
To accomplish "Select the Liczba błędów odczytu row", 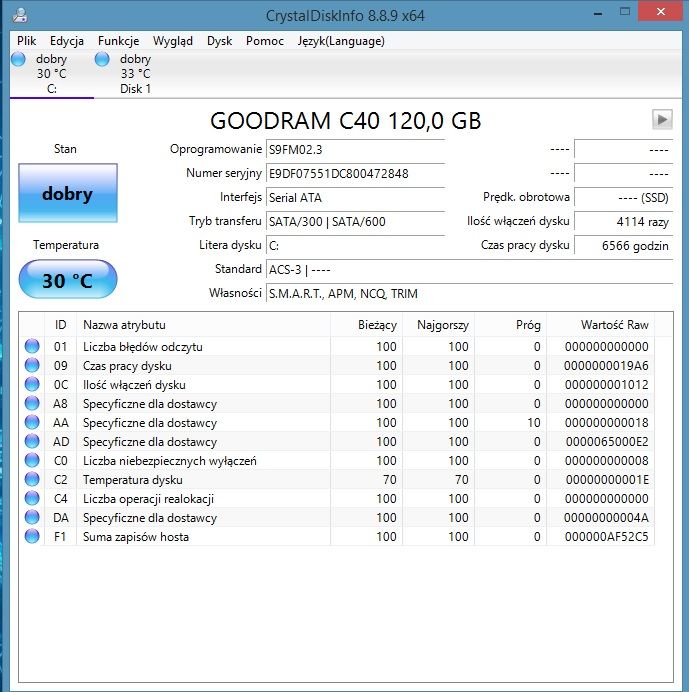I will click(337, 346).
